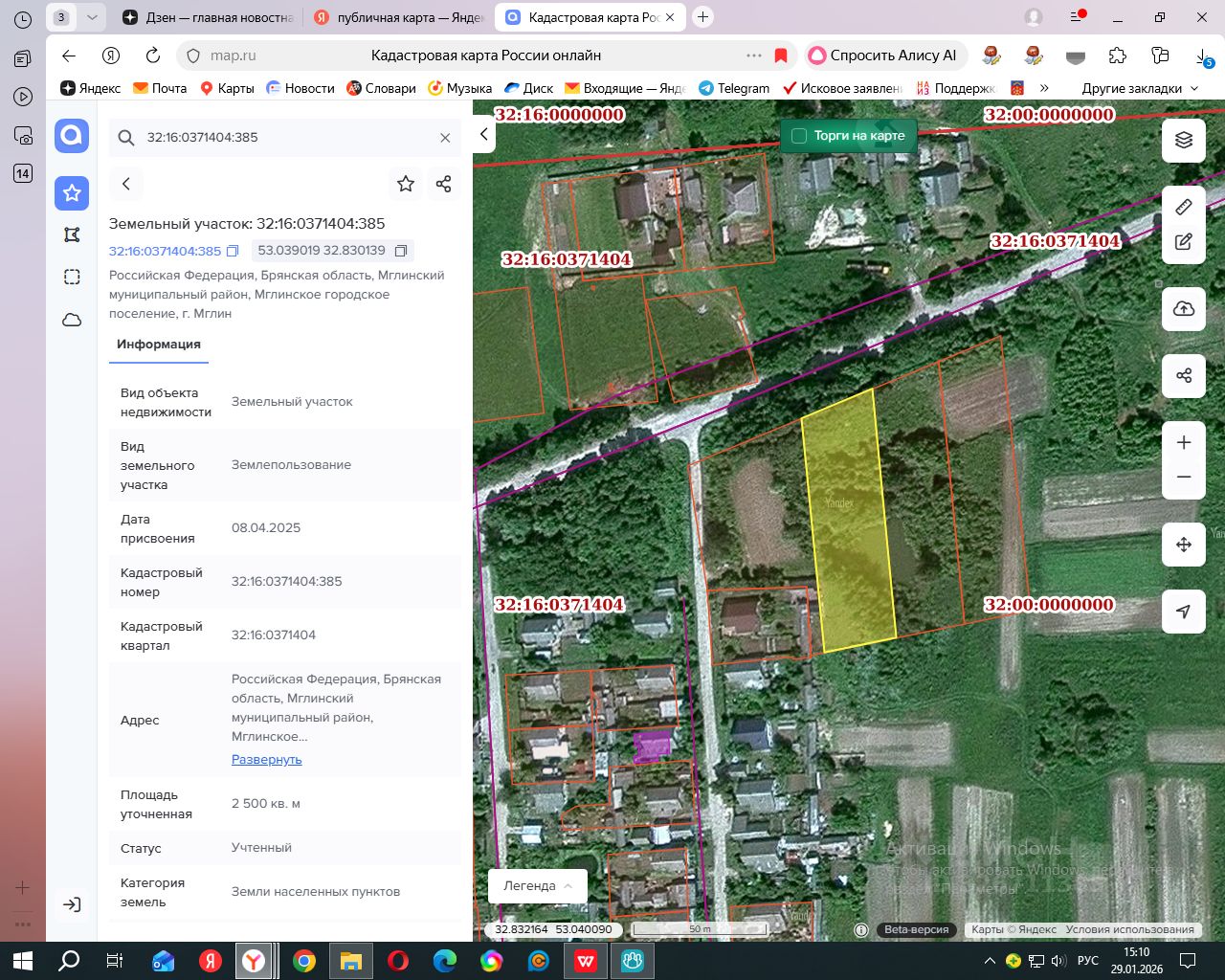The image size is (1225, 980).
Task: Open the edit drawing tool on map
Action: tap(1184, 242)
